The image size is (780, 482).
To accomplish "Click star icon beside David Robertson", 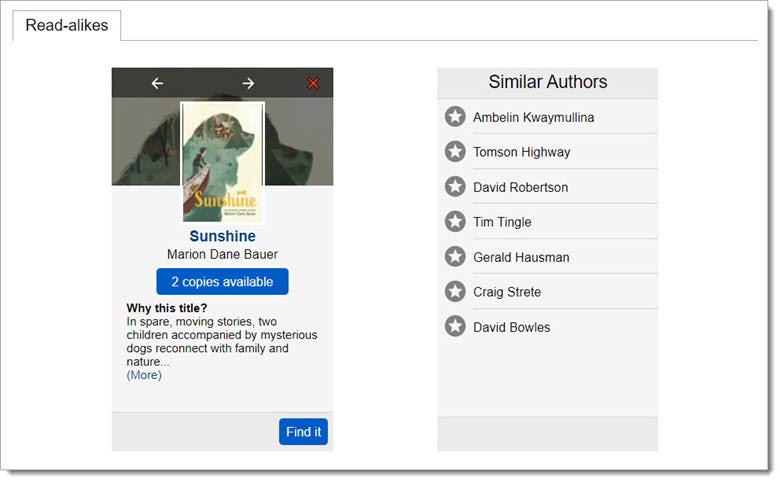I will coord(455,187).
